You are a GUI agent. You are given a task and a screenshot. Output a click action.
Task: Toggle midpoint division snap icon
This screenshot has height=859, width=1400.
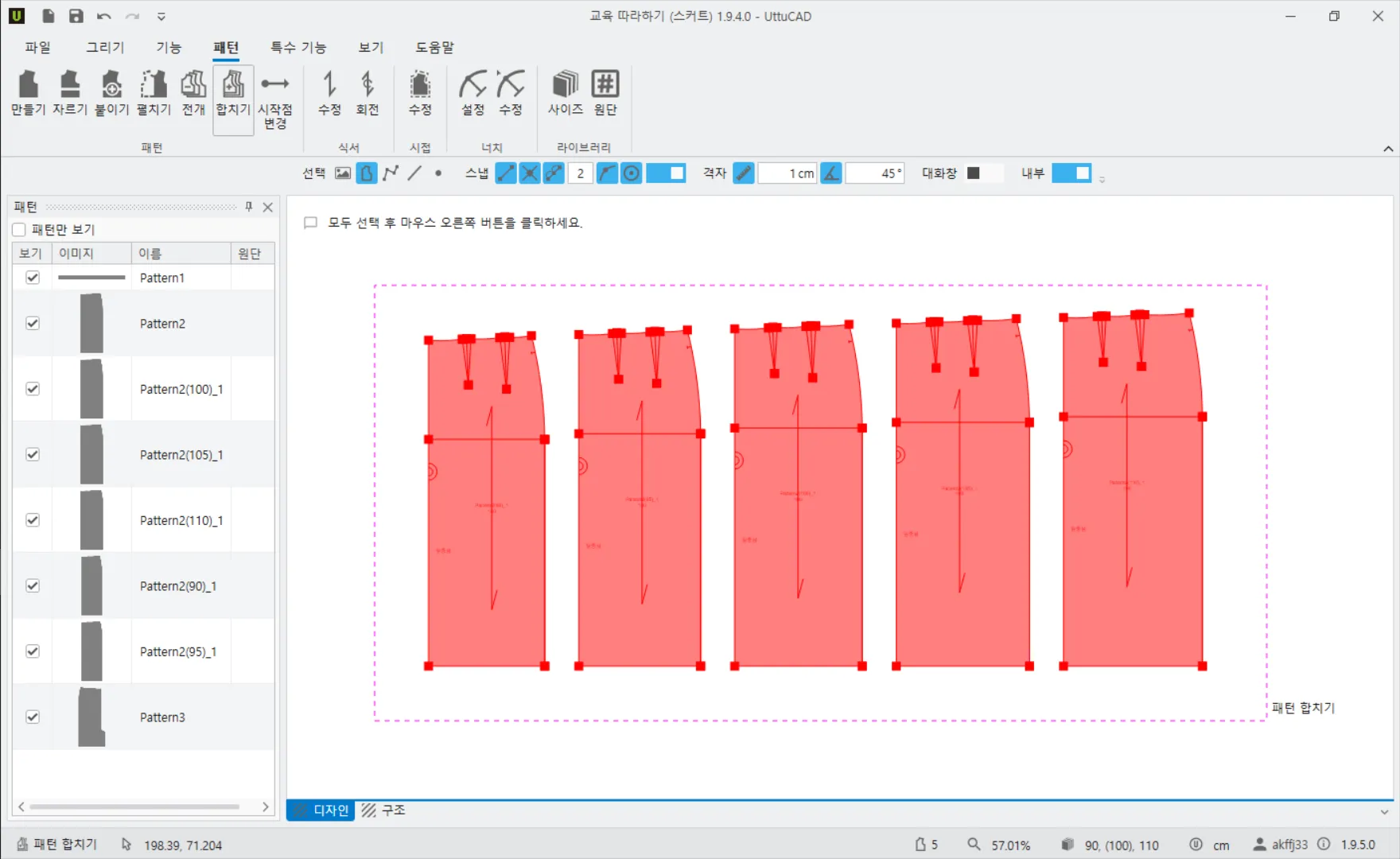[x=554, y=173]
